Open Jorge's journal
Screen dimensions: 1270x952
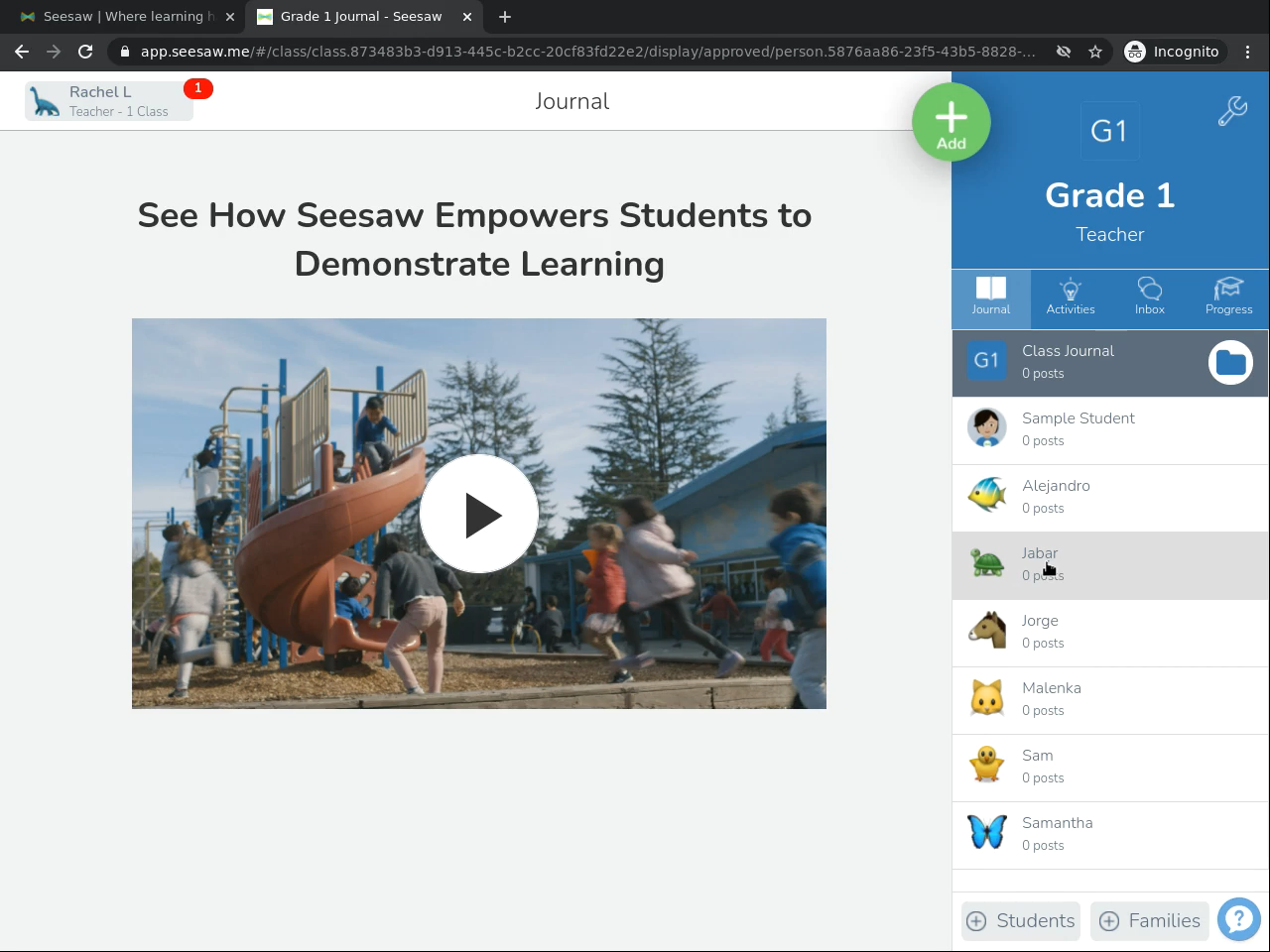point(1110,633)
